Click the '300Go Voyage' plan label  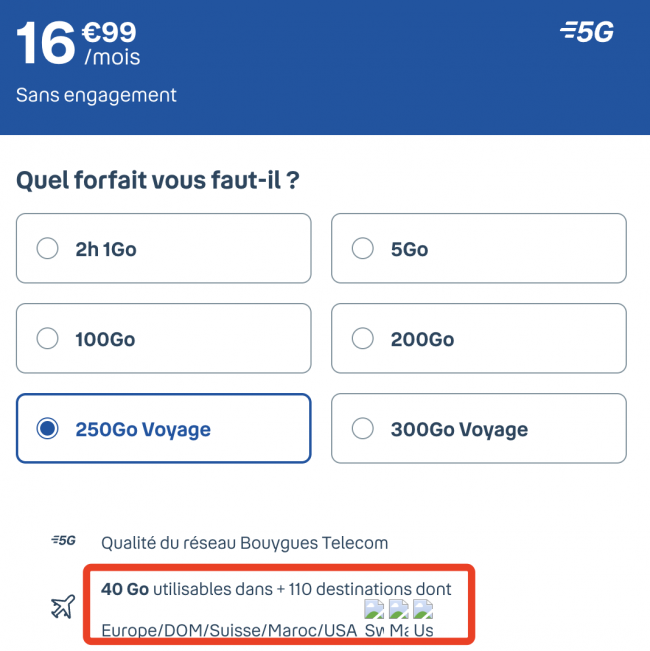459,429
